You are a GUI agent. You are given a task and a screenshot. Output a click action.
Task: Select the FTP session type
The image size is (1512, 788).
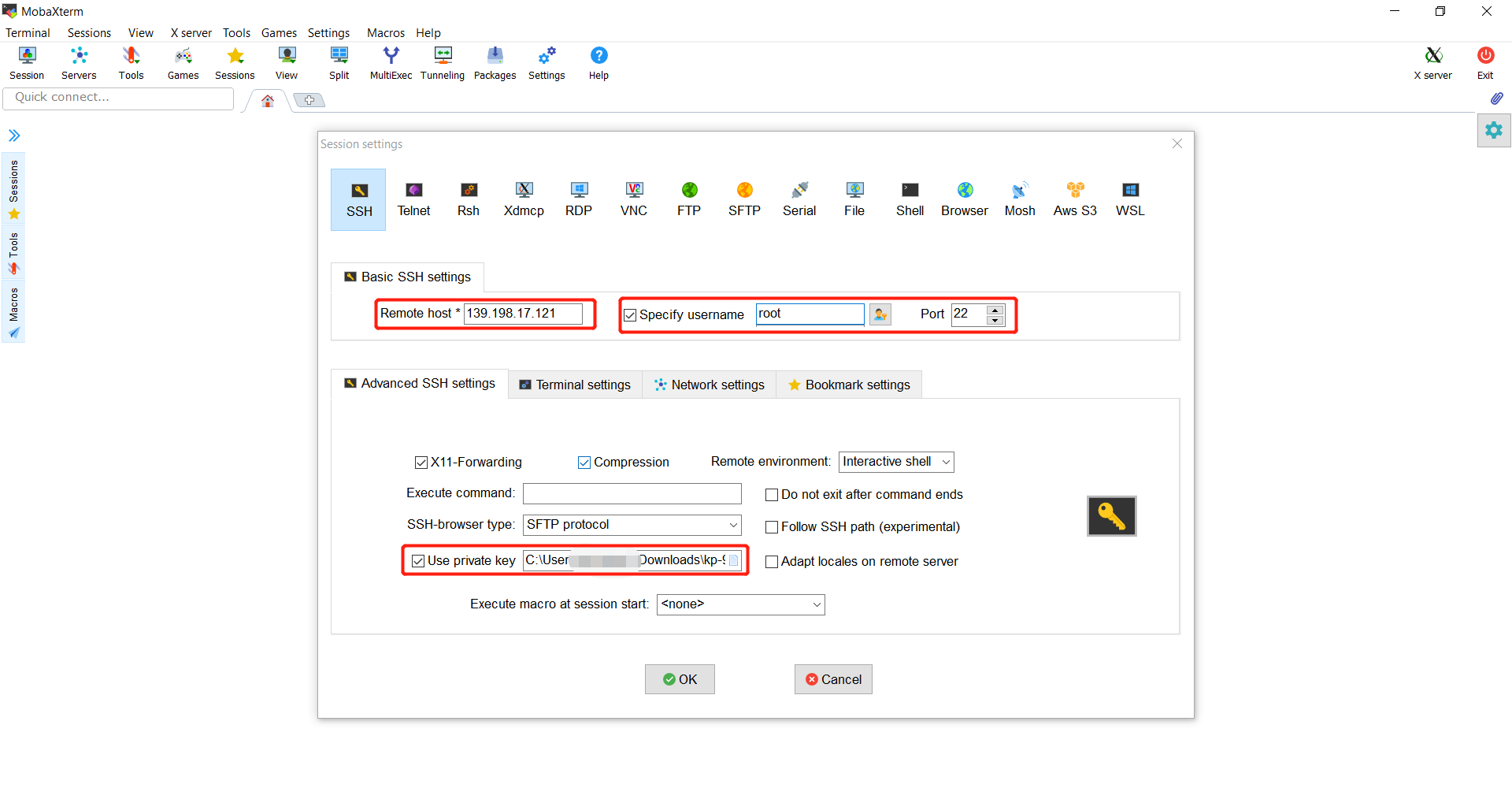[689, 199]
